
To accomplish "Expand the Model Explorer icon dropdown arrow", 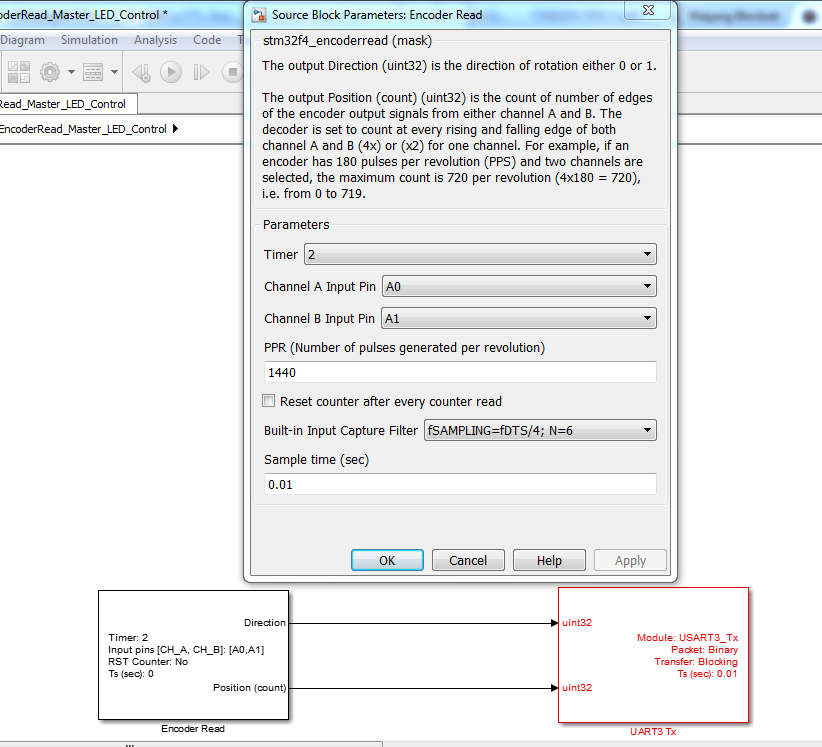I will coord(114,72).
